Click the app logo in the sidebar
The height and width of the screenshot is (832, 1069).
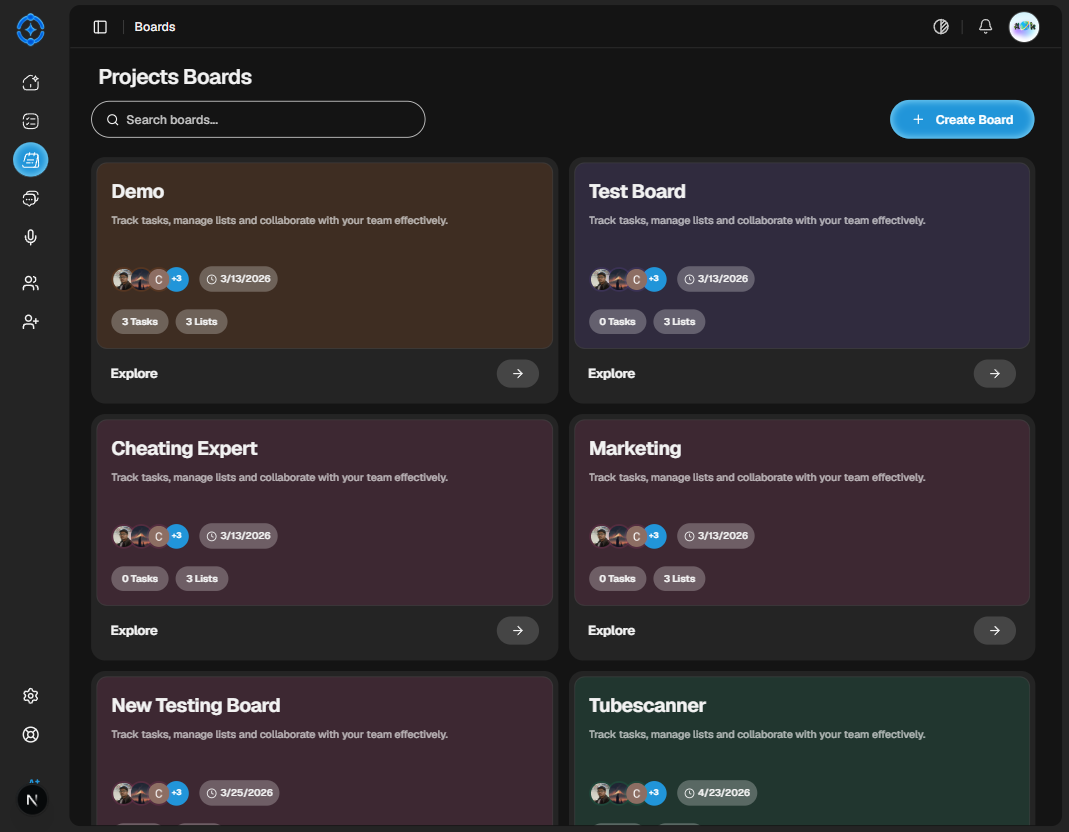[31, 29]
